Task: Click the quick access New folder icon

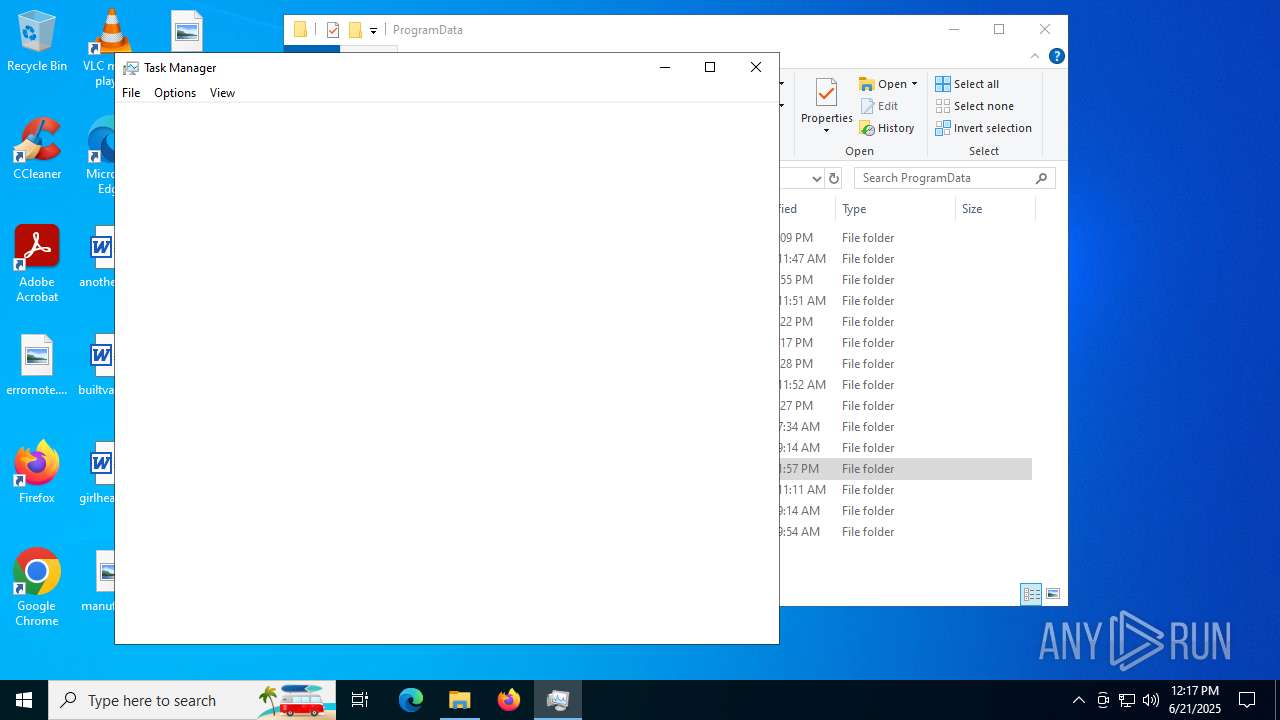Action: [355, 30]
